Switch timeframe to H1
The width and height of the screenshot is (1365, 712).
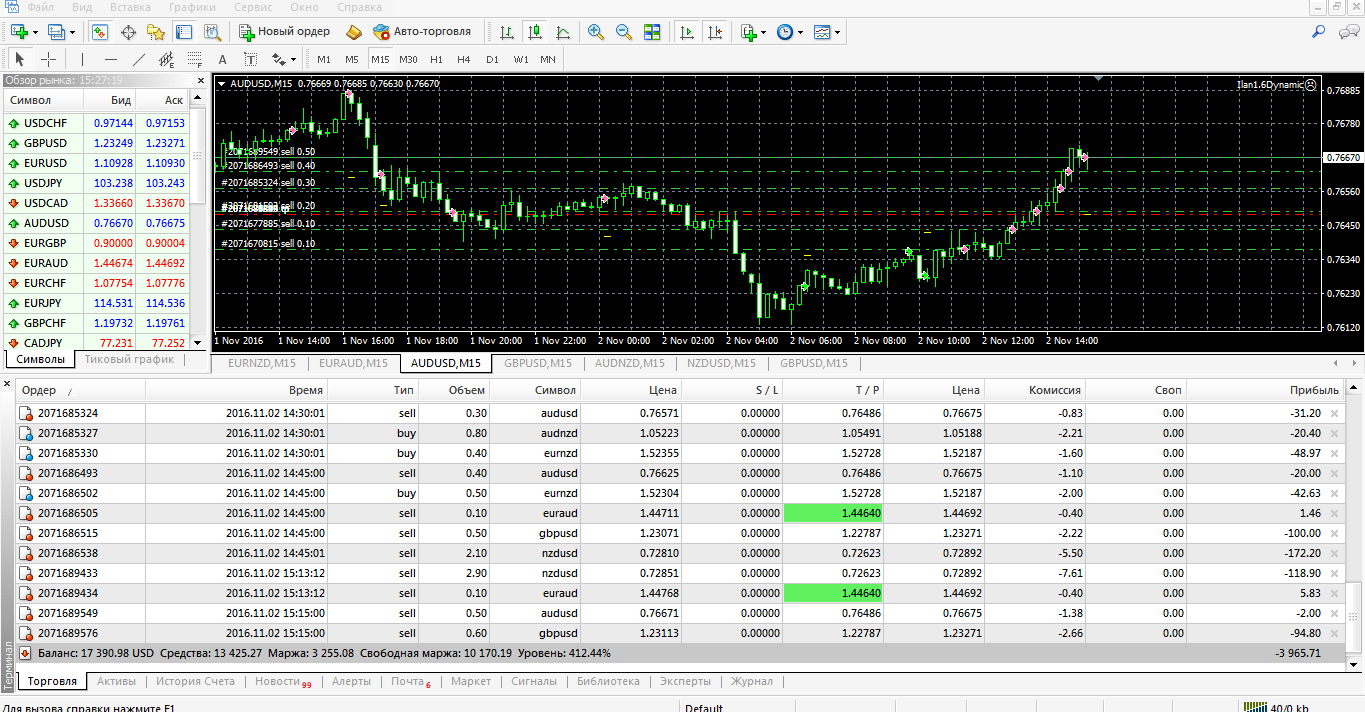pos(436,59)
